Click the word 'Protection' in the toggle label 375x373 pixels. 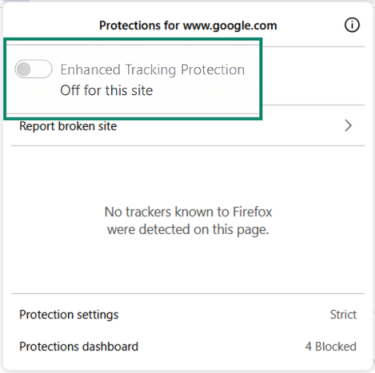pyautogui.click(x=213, y=69)
